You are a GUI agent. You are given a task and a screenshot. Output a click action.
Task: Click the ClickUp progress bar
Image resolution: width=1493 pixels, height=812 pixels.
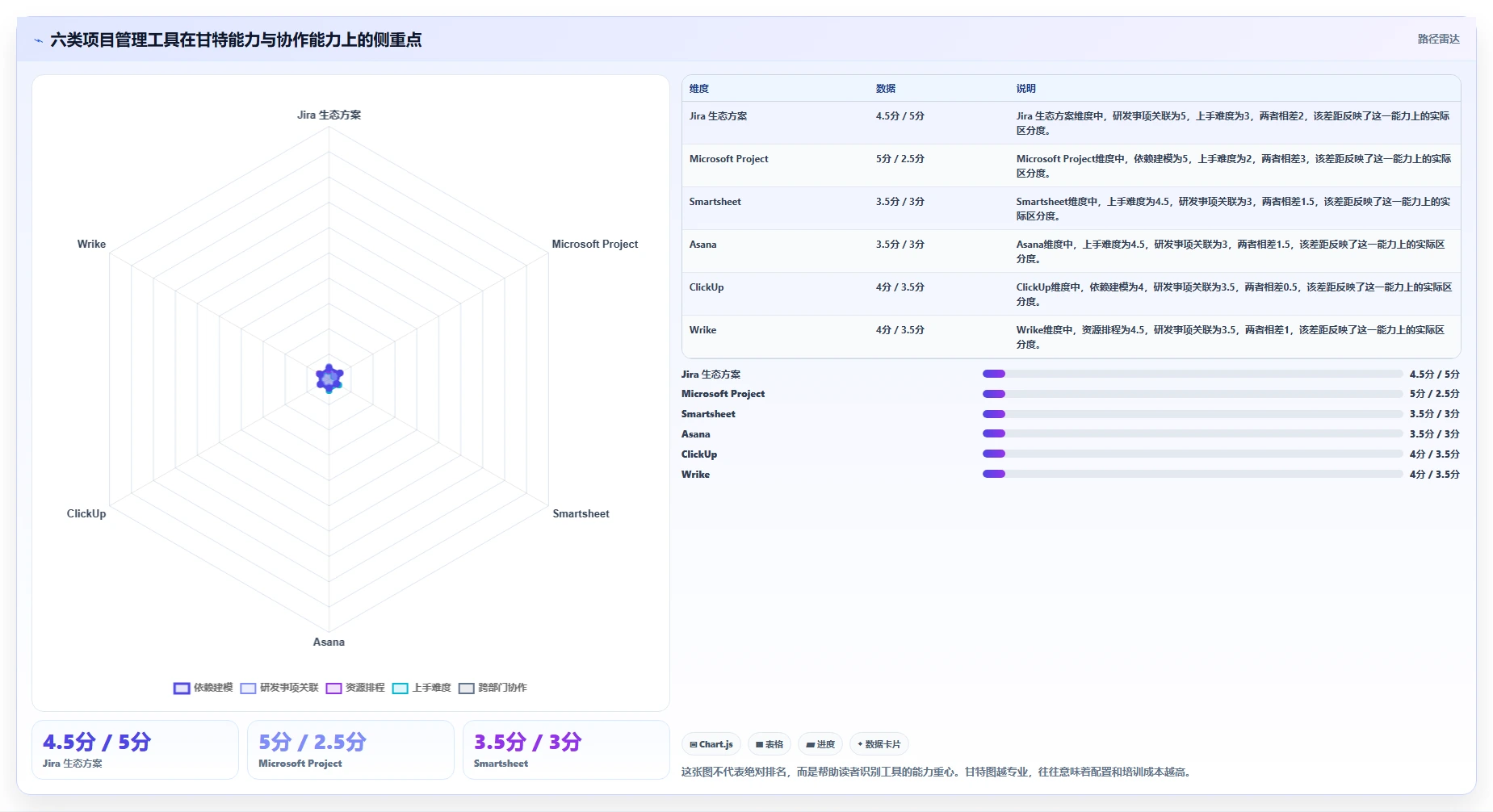pyautogui.click(x=1193, y=454)
